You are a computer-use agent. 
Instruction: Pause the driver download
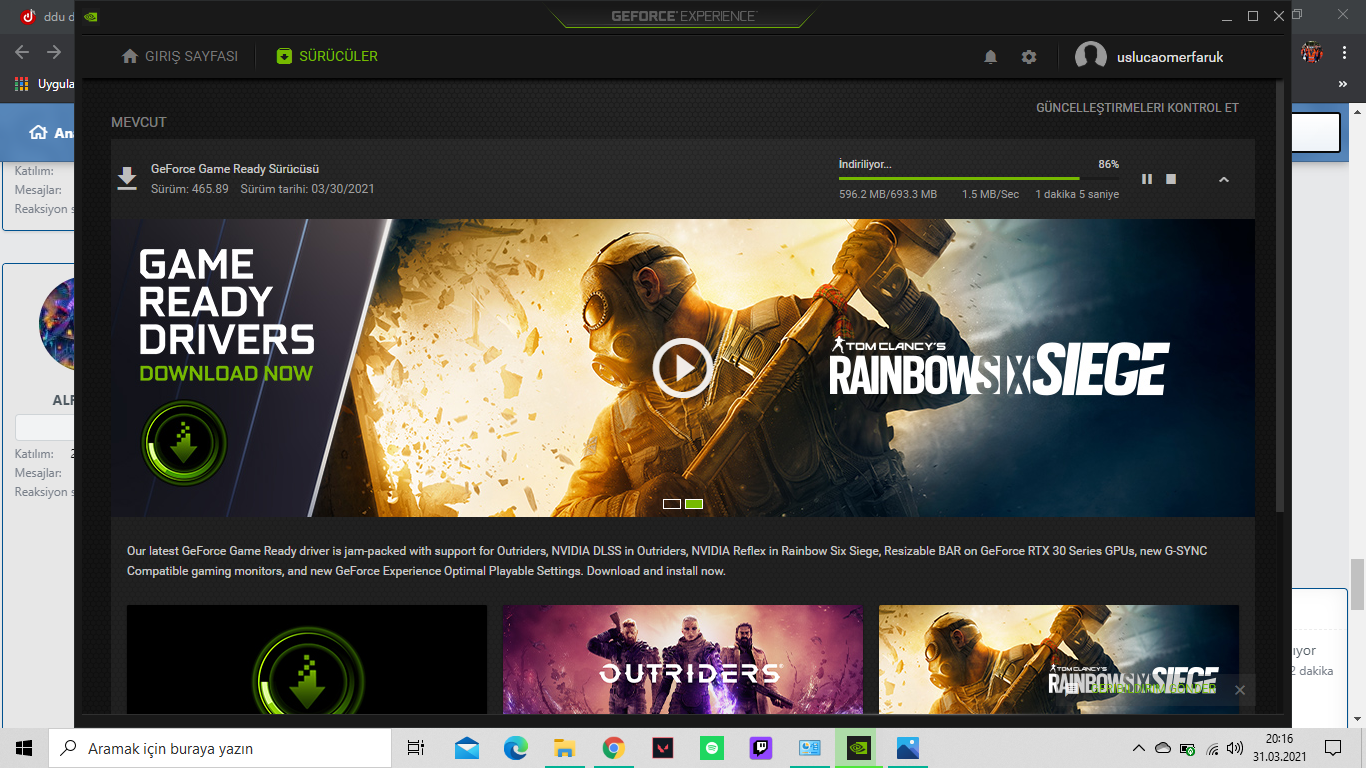tap(1147, 179)
